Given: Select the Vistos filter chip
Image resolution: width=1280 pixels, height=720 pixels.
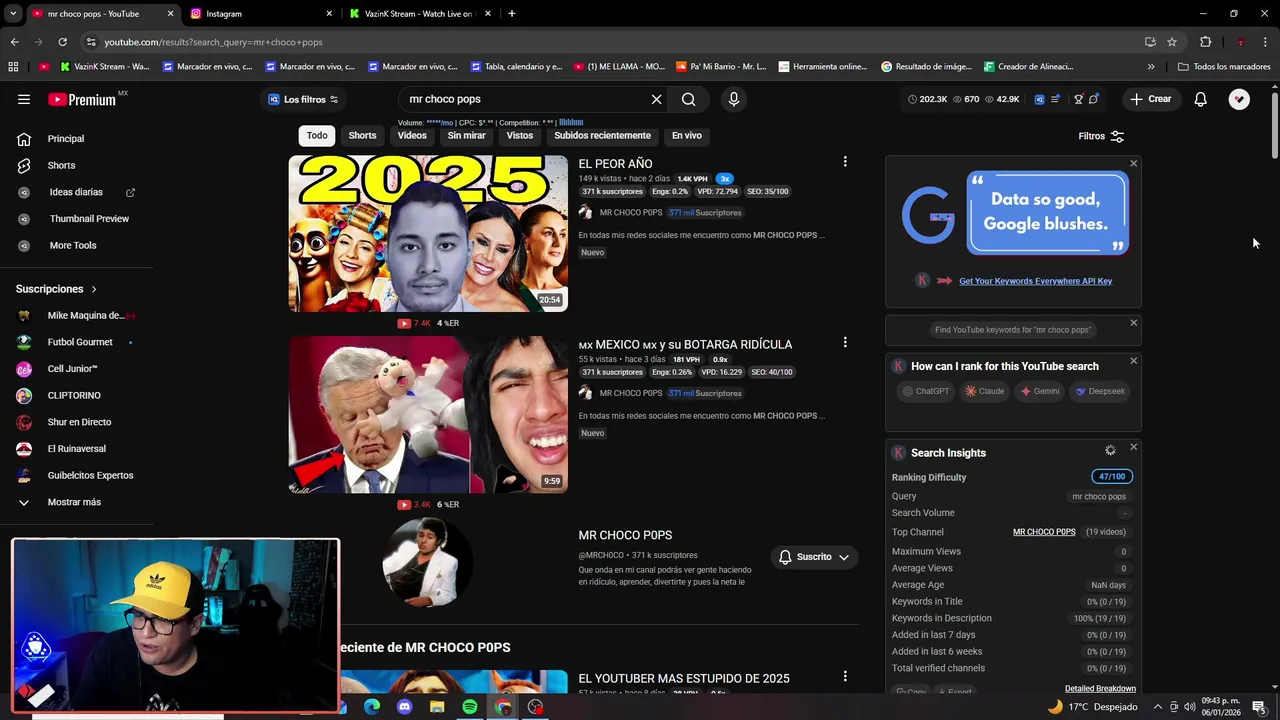Looking at the screenshot, I should click(520, 136).
